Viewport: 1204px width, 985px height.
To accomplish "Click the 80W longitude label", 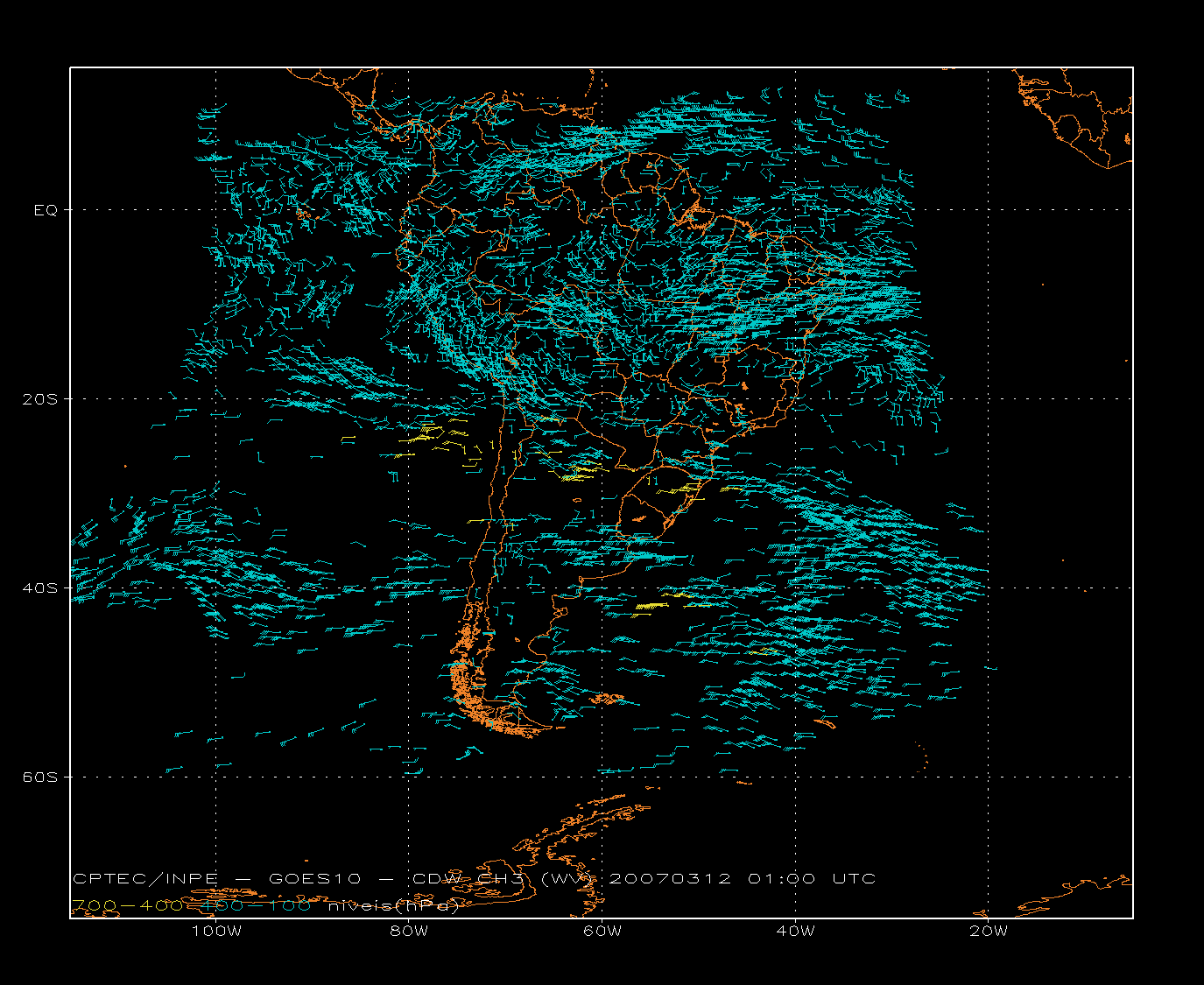I will tap(409, 932).
